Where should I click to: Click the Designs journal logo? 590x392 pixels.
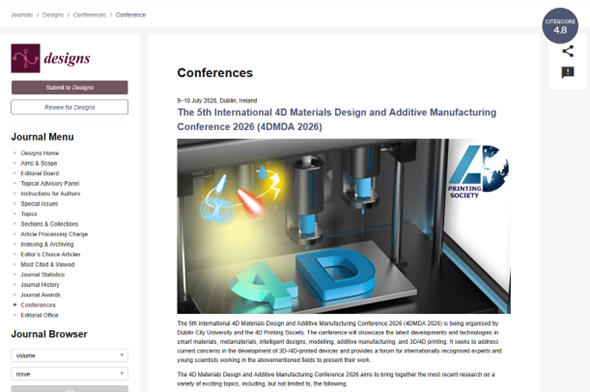51,58
